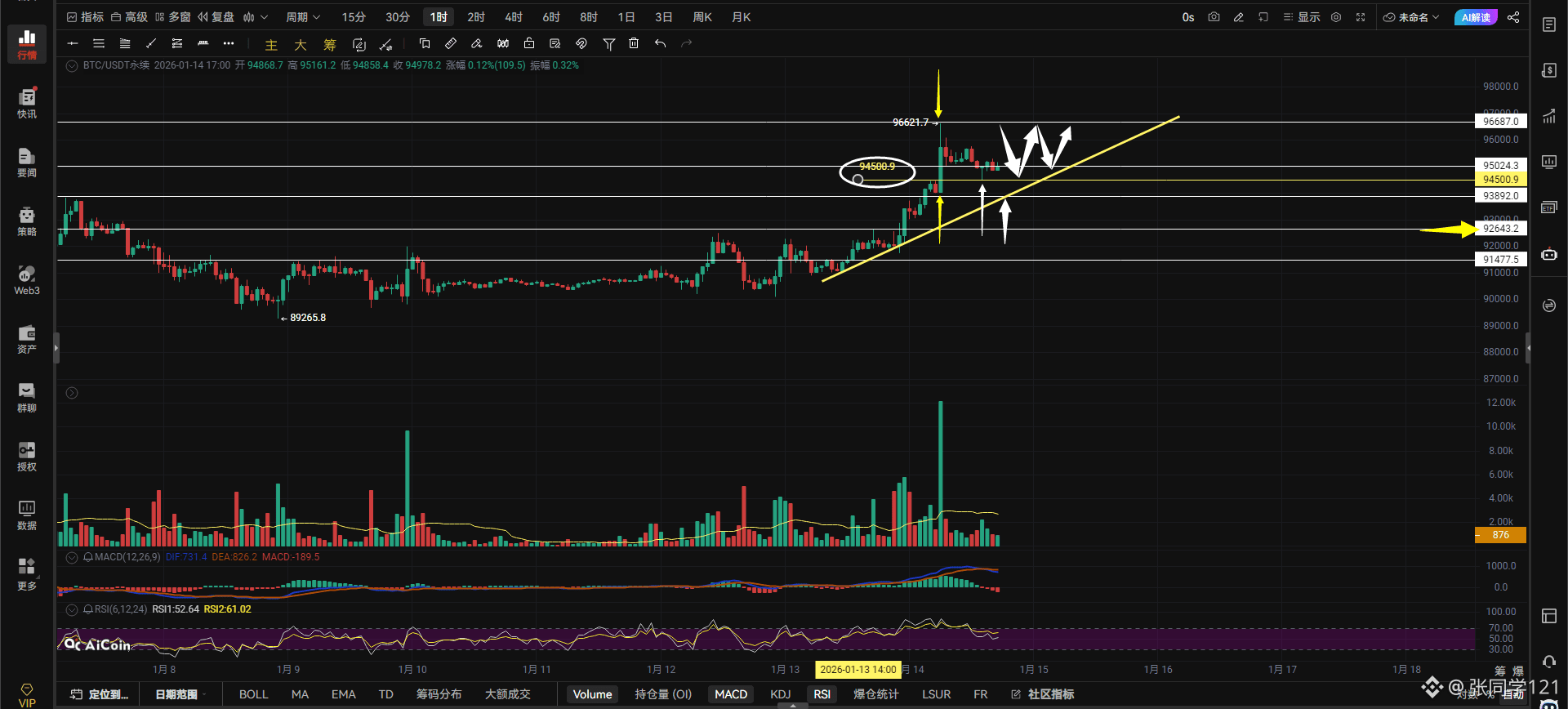Undo the last drawing action
Viewport: 1568px width, 709px height.
point(660,43)
